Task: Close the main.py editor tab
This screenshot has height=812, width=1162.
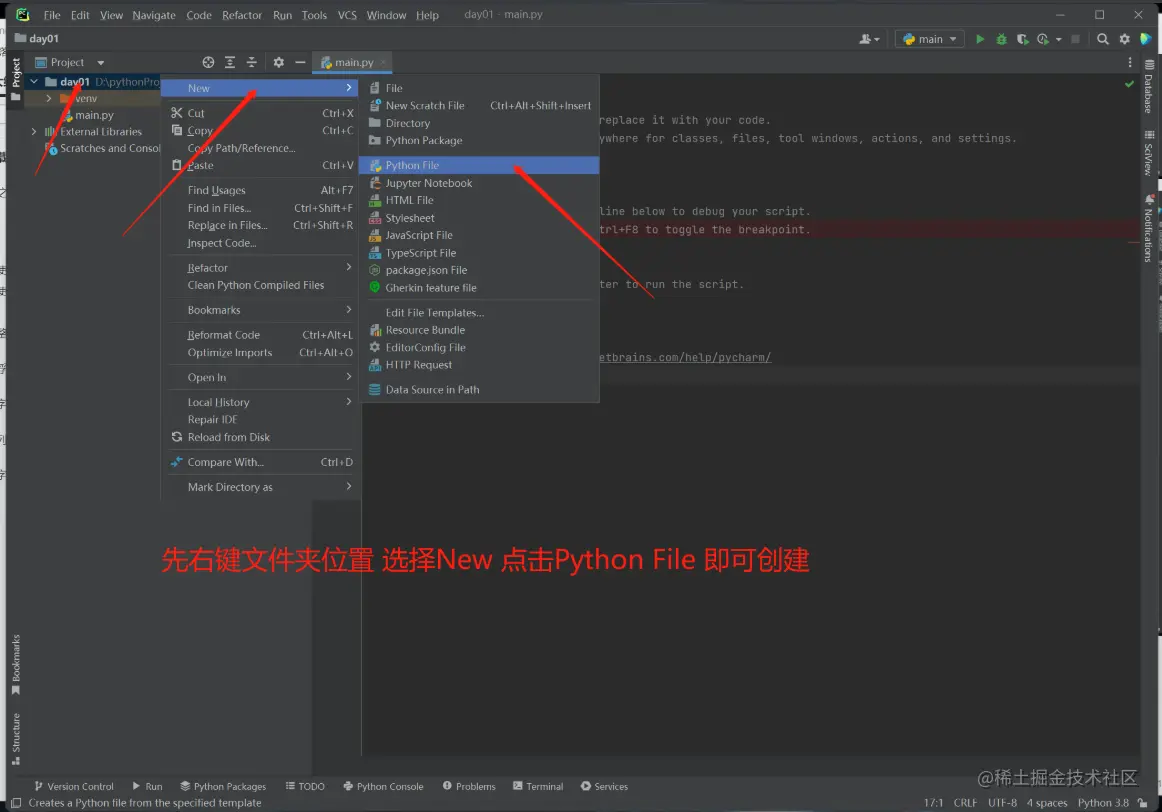Action: click(383, 62)
